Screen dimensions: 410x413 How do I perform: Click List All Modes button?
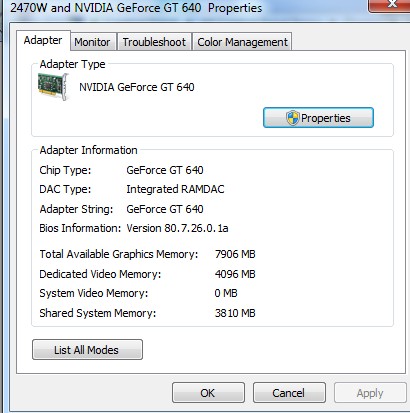(x=87, y=350)
